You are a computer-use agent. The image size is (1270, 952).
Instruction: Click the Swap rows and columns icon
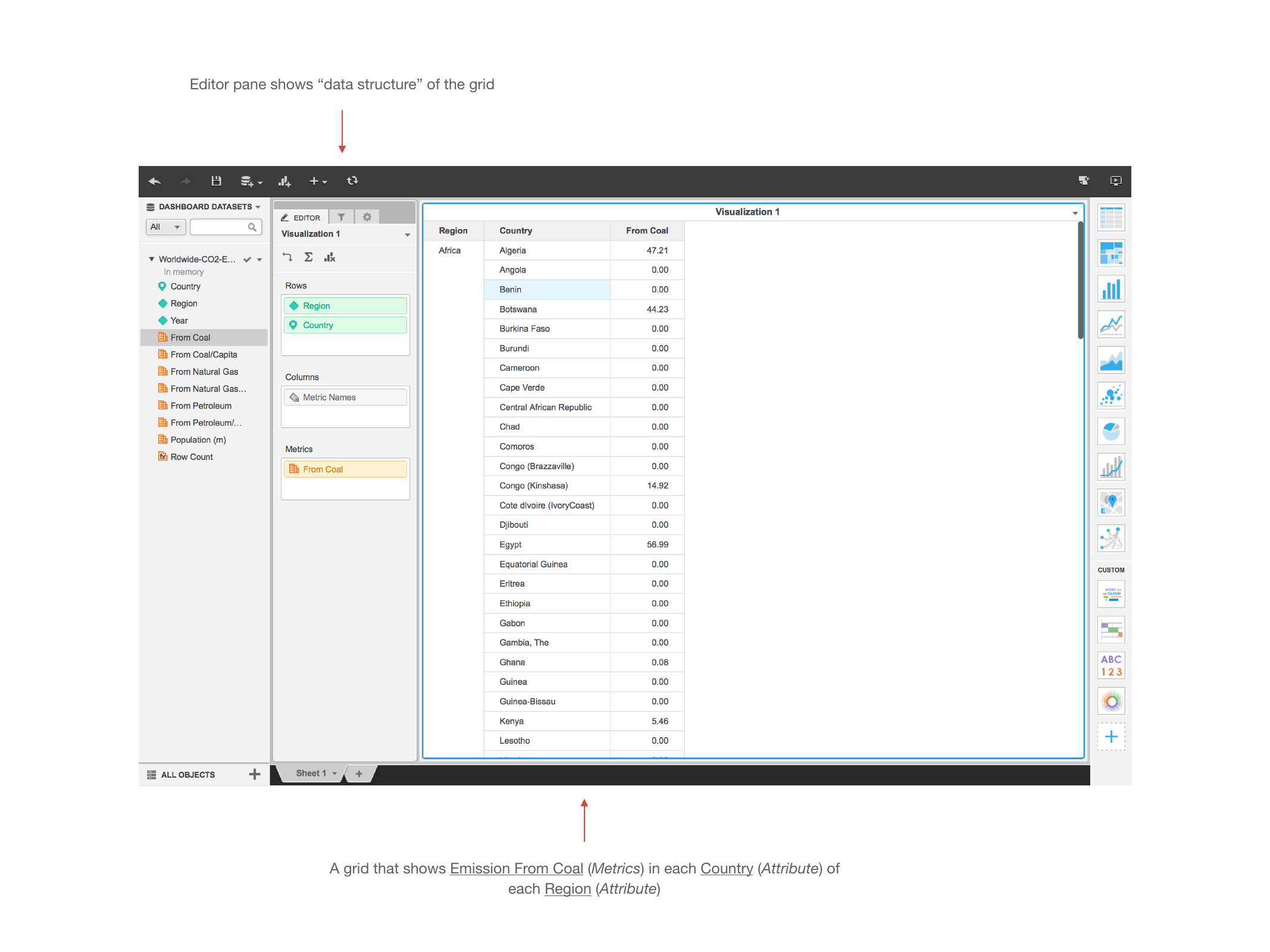click(287, 257)
